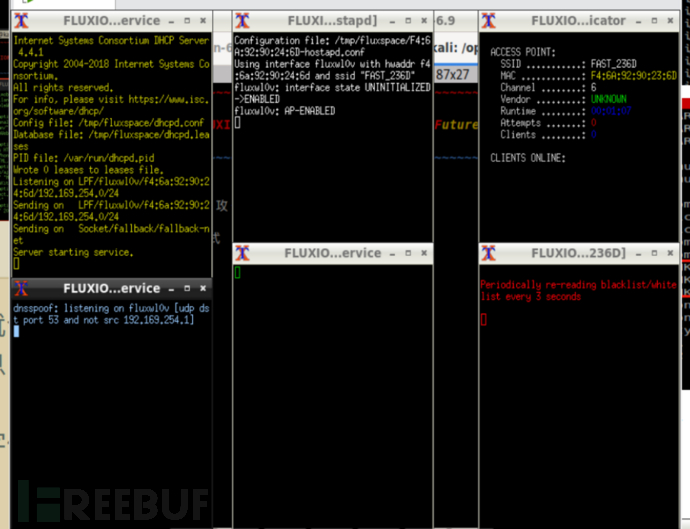Click the Channel value 6
The height and width of the screenshot is (529, 690).
593,88
